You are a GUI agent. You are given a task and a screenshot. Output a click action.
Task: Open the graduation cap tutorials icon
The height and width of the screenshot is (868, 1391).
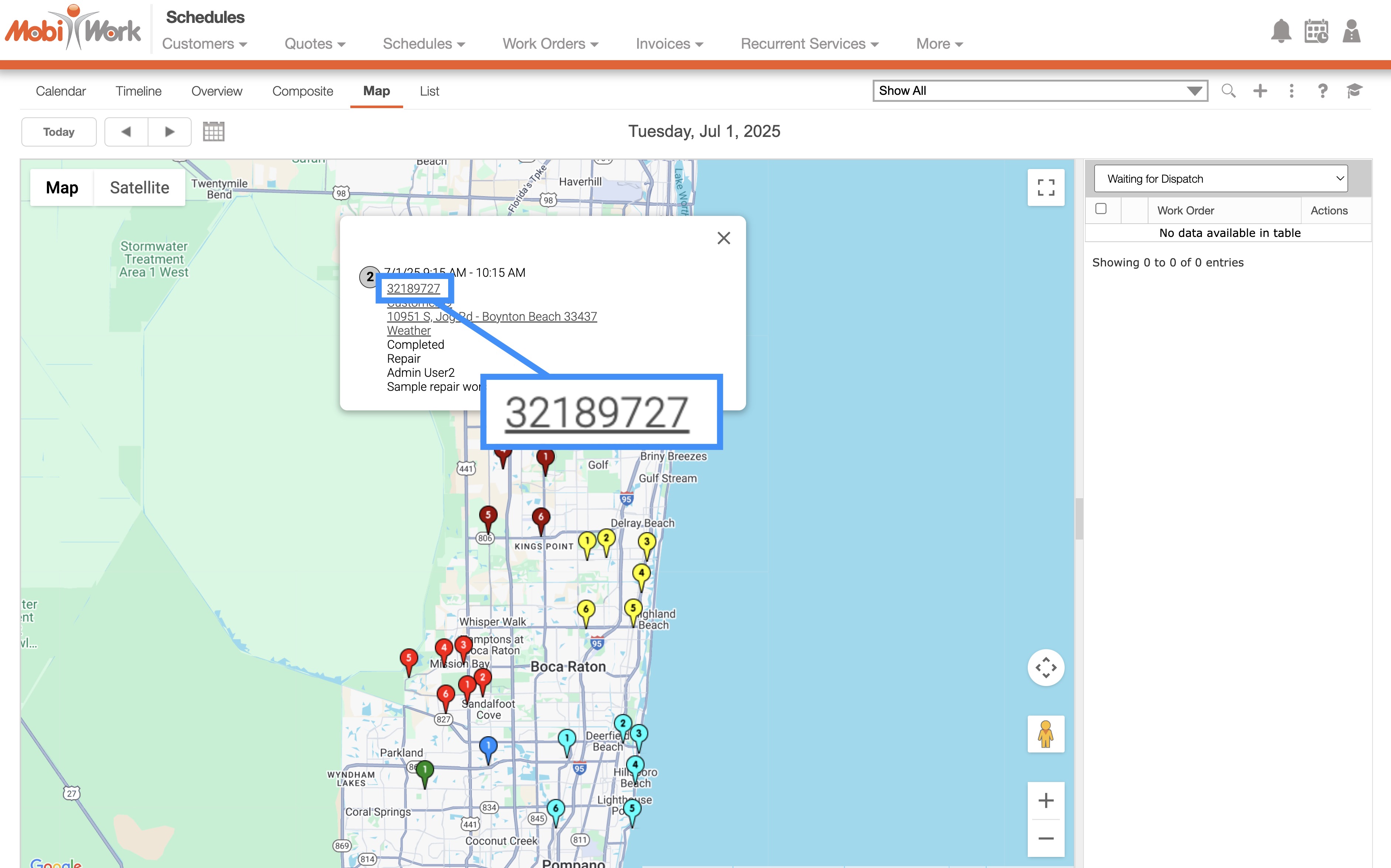point(1354,91)
